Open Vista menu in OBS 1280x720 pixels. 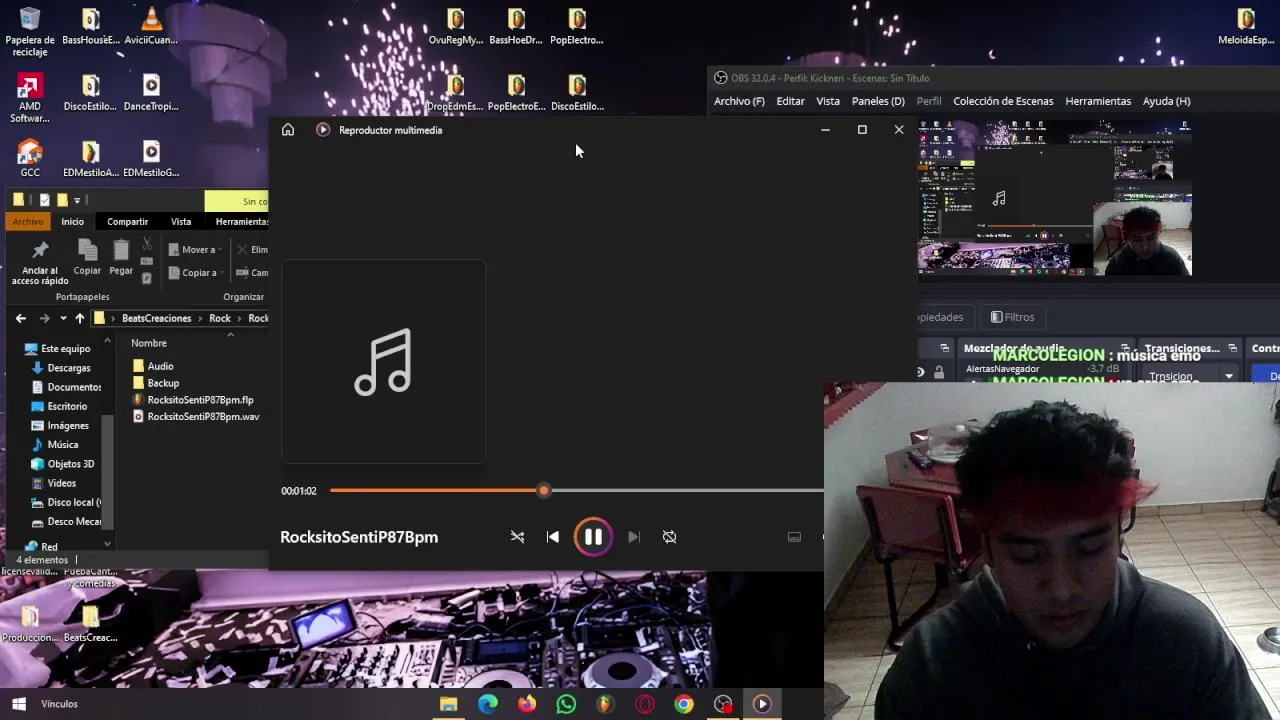pos(828,101)
